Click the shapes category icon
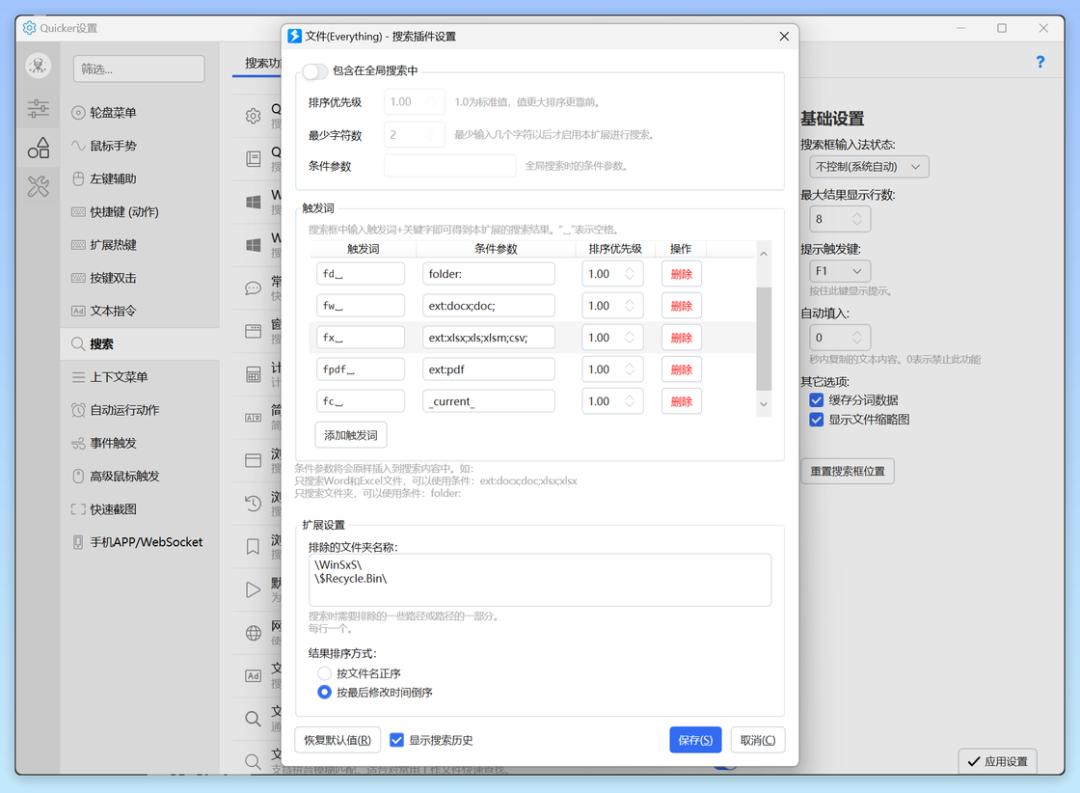 click(38, 147)
